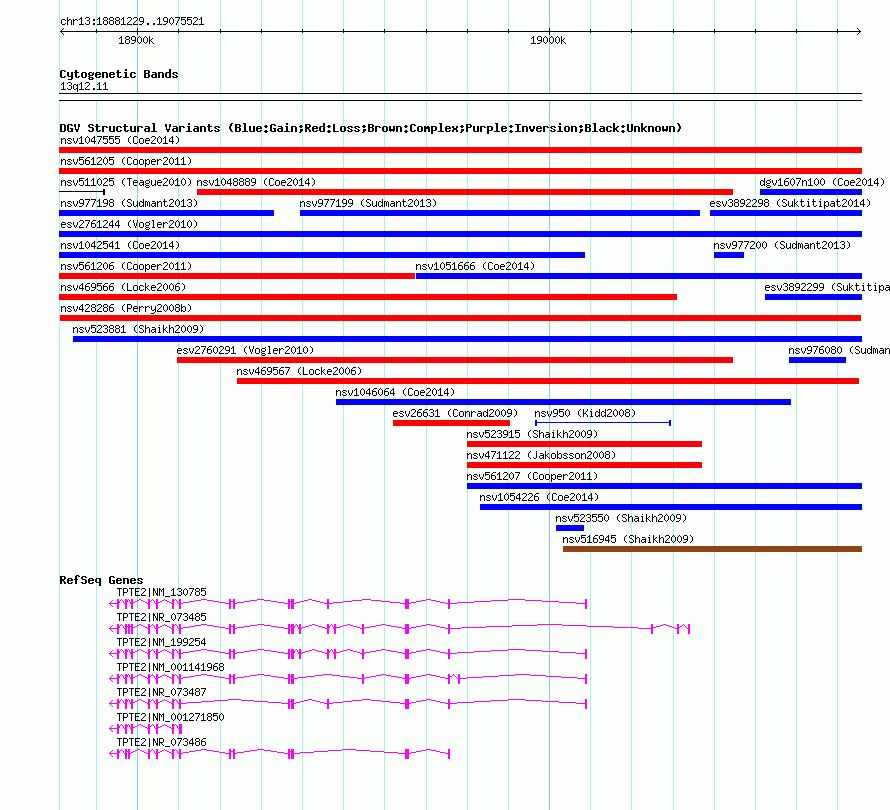The width and height of the screenshot is (890, 810).
Task: Click the 18900k ruler tick label
Action: pyautogui.click(x=136, y=41)
